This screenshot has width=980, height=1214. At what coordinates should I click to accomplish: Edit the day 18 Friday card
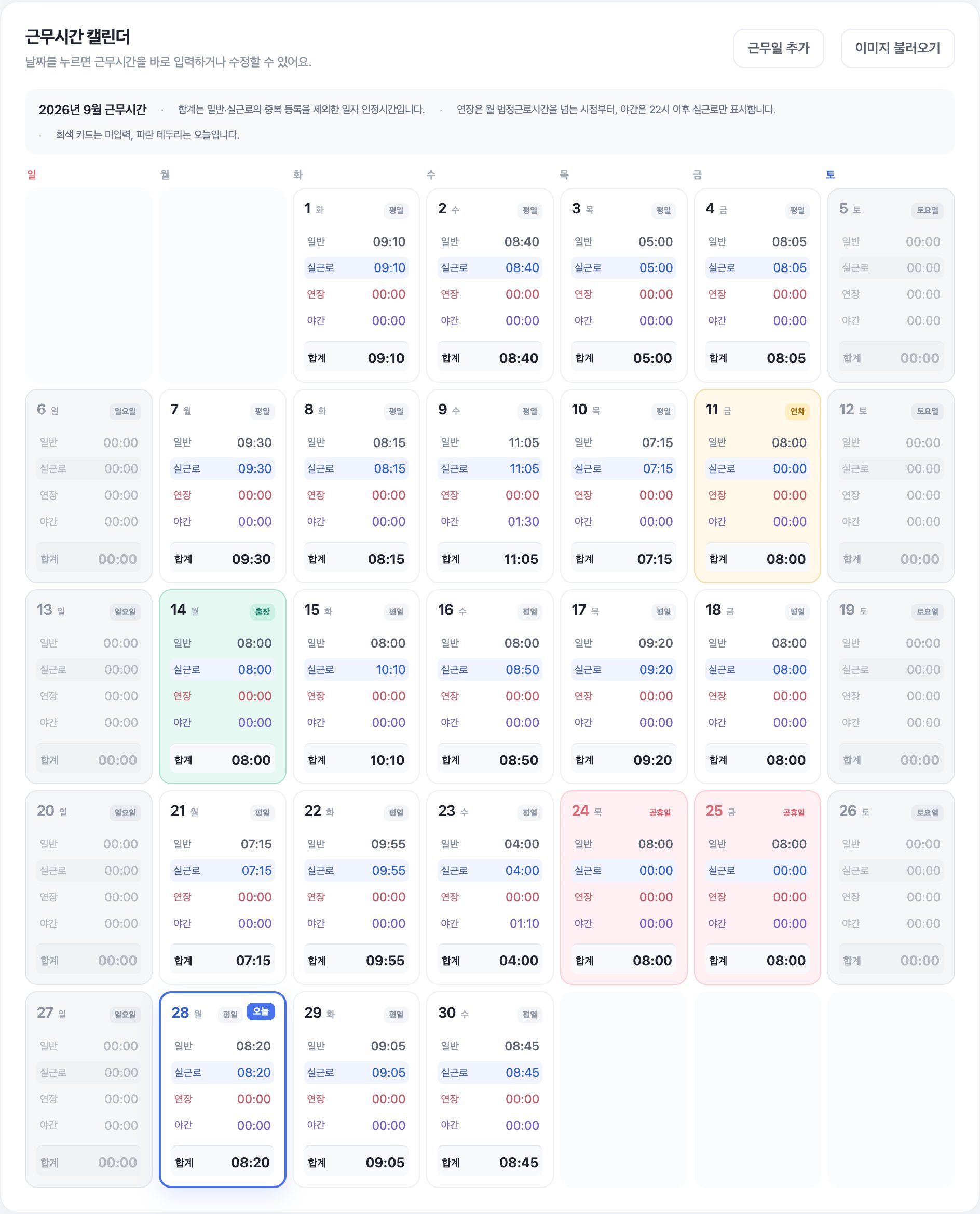pyautogui.click(x=758, y=686)
